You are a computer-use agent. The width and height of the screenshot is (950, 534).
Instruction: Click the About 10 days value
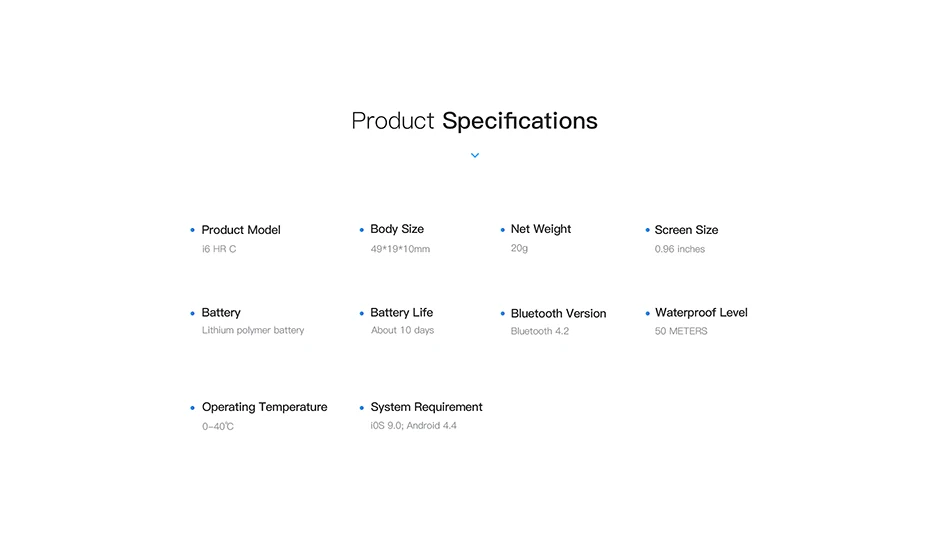pyautogui.click(x=402, y=330)
